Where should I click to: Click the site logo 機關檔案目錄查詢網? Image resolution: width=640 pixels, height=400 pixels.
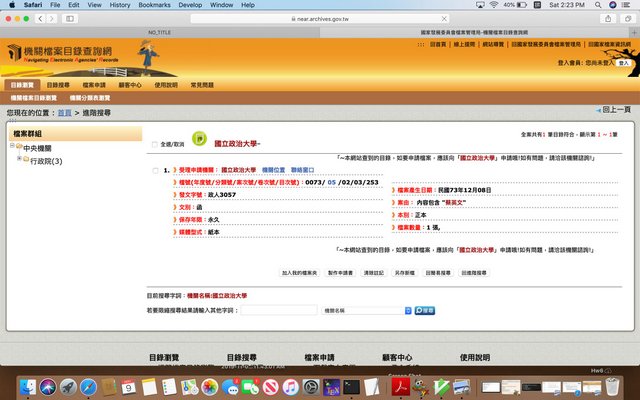61,54
